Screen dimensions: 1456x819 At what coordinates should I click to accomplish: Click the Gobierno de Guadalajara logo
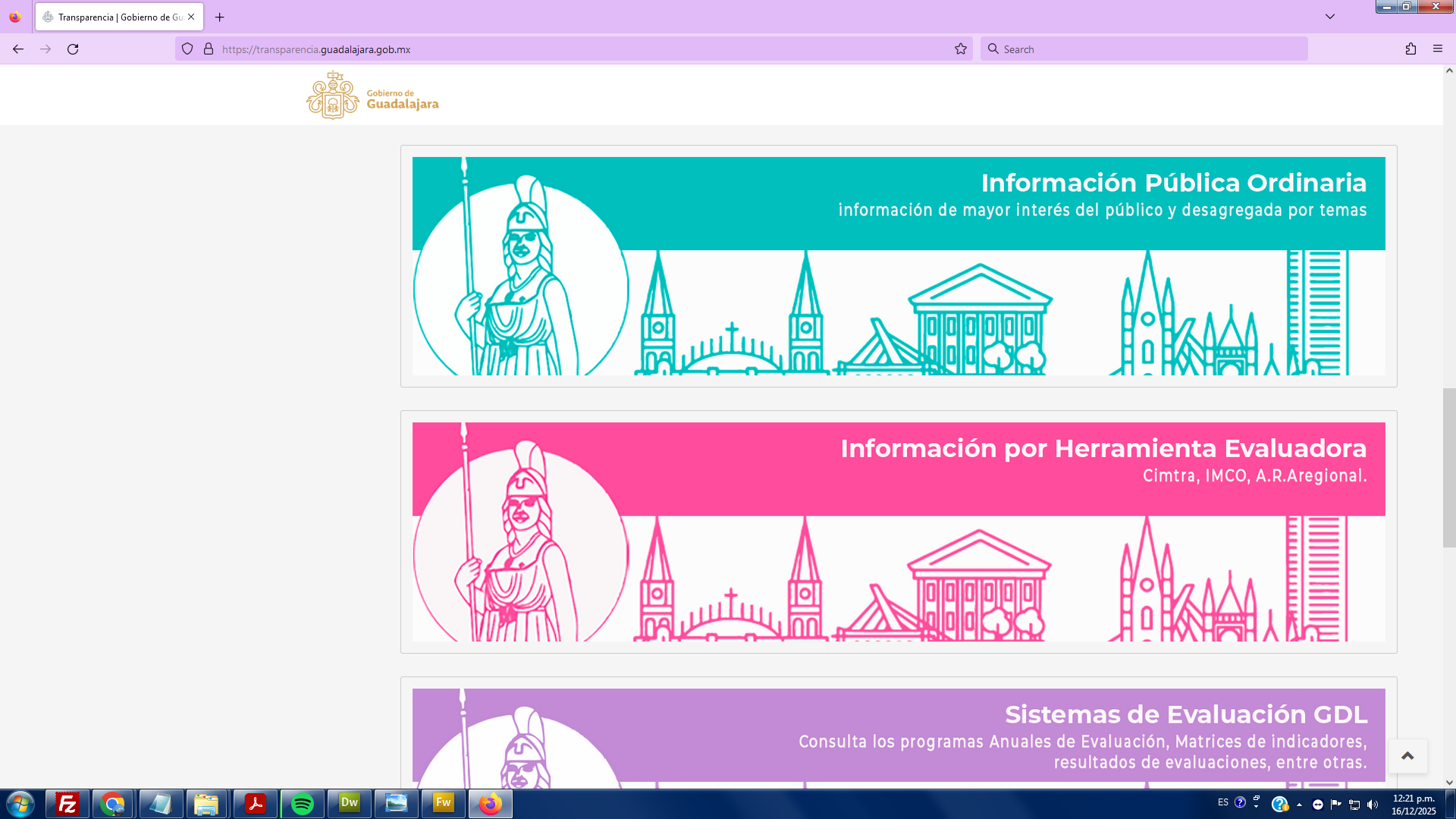(x=372, y=96)
